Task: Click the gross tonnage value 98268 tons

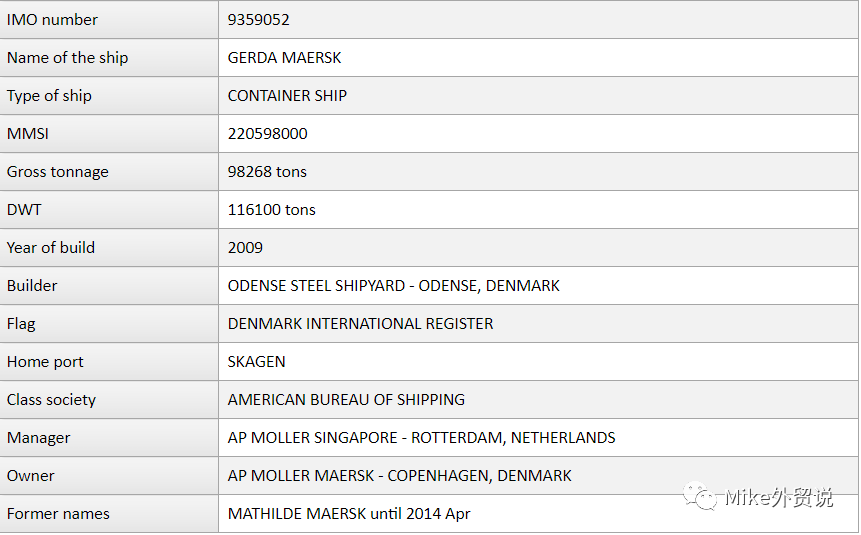Action: point(267,171)
